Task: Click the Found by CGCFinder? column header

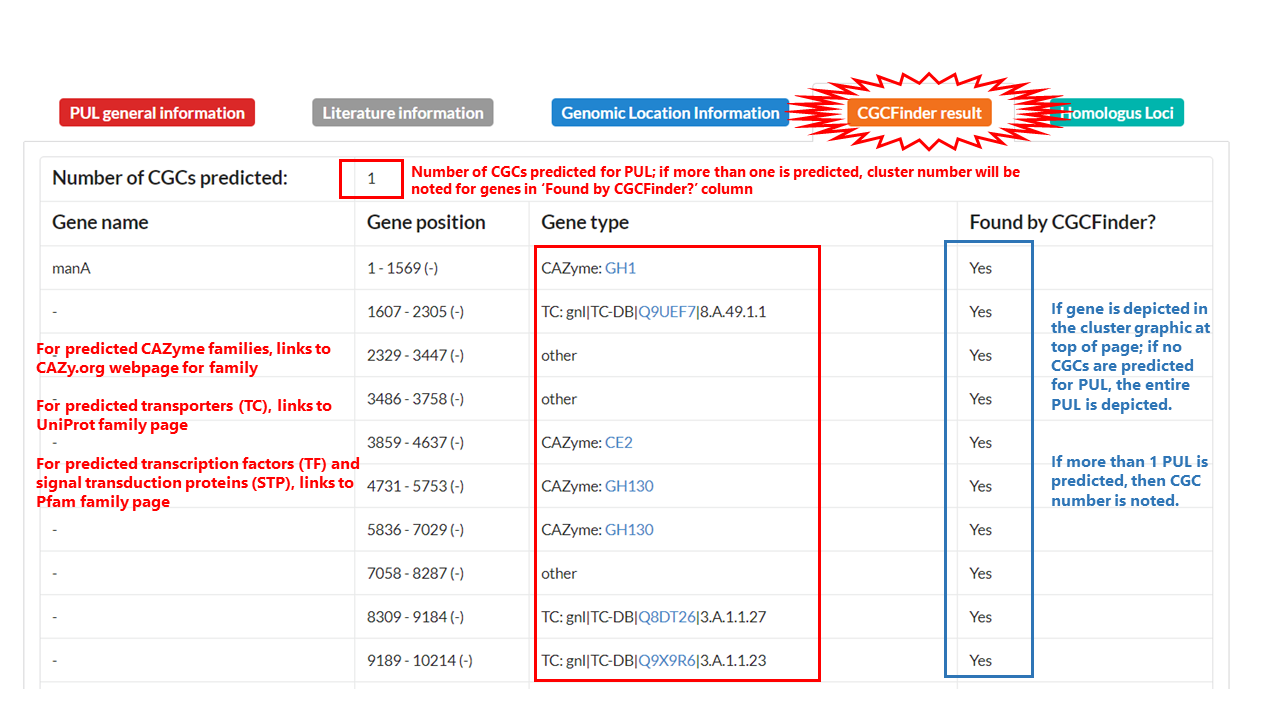Action: [x=1062, y=223]
